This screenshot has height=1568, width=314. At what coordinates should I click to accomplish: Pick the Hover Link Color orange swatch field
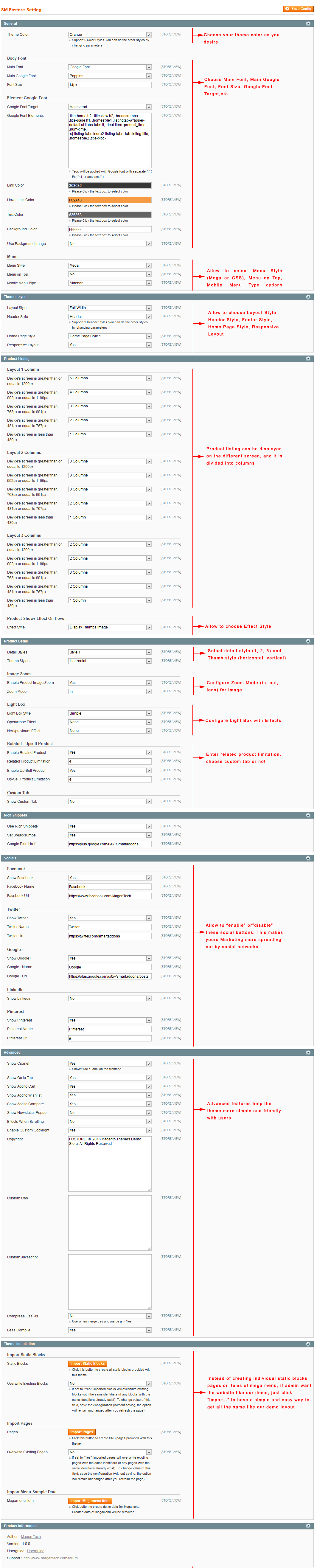click(x=110, y=200)
